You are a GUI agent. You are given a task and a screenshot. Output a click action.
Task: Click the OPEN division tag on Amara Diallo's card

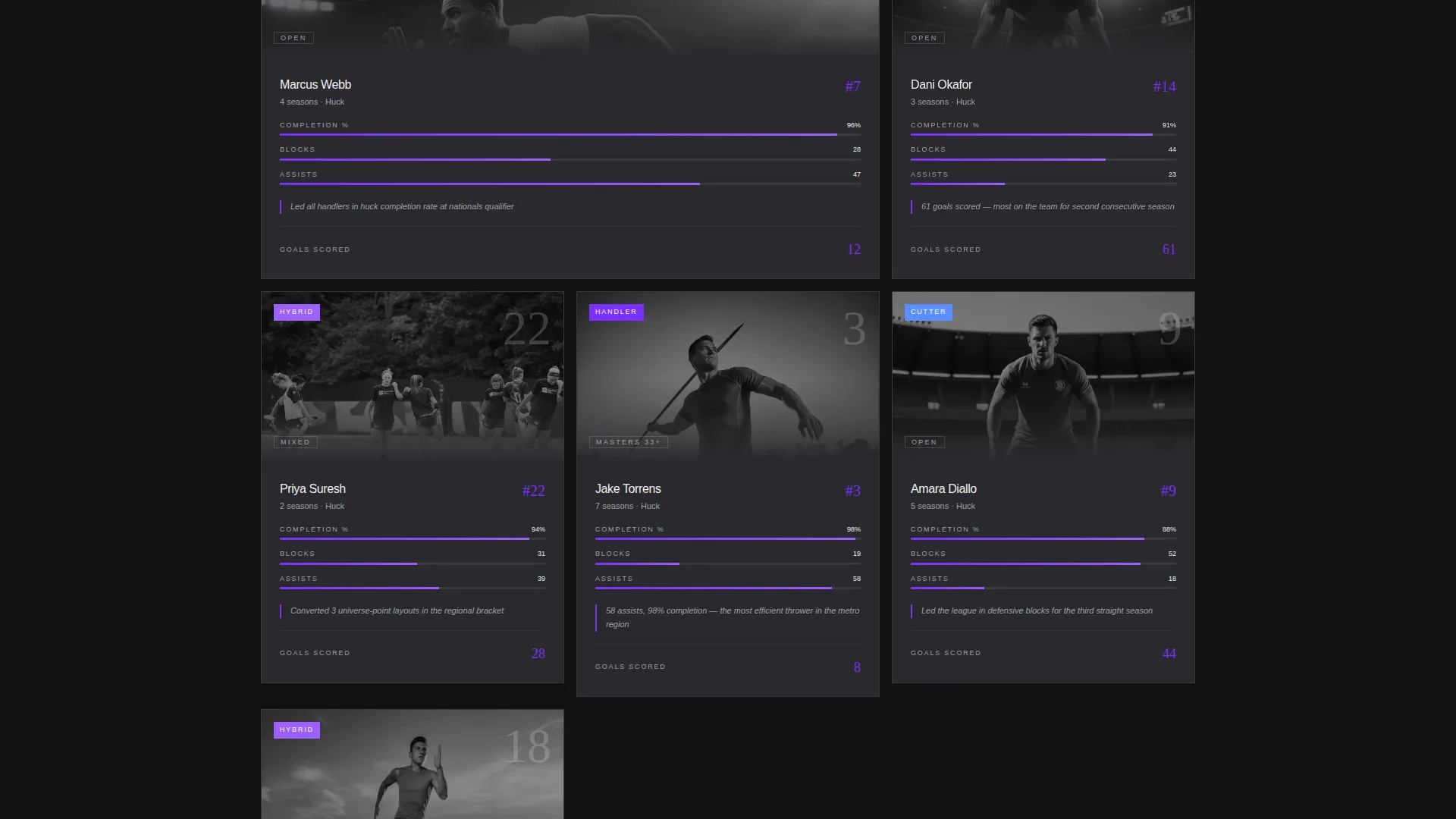click(x=924, y=442)
